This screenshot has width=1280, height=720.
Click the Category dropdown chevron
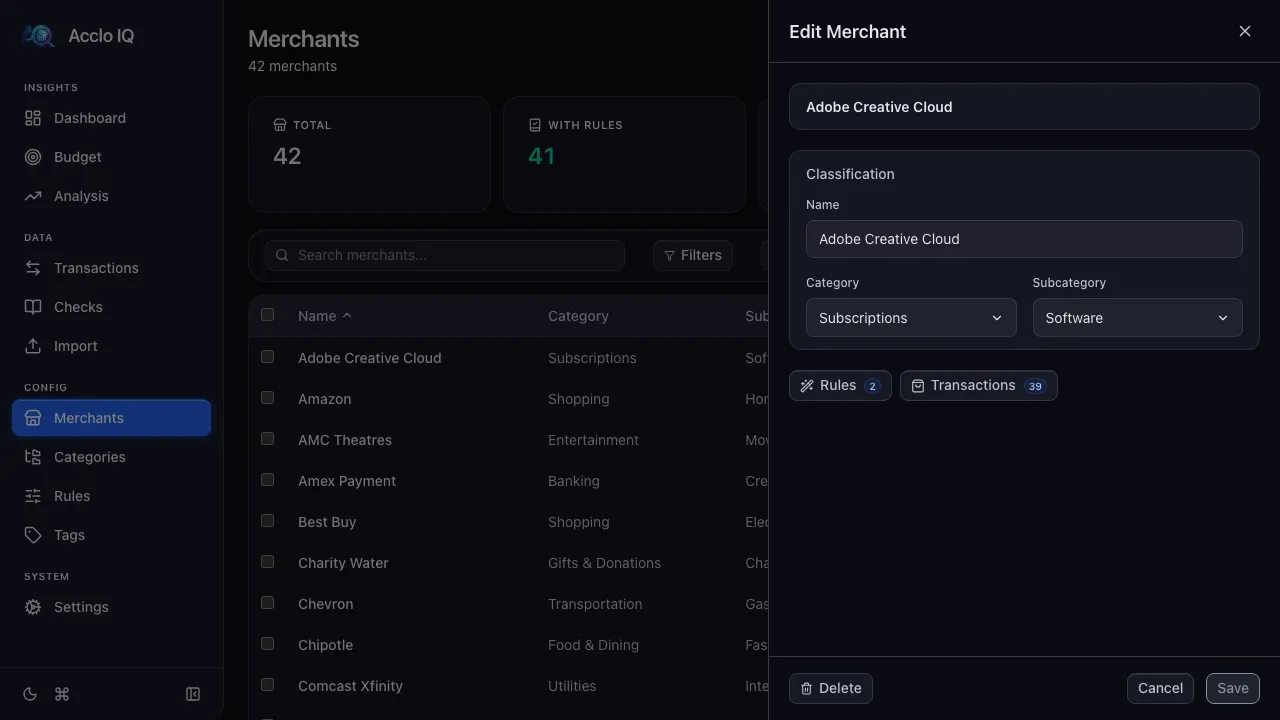997,318
